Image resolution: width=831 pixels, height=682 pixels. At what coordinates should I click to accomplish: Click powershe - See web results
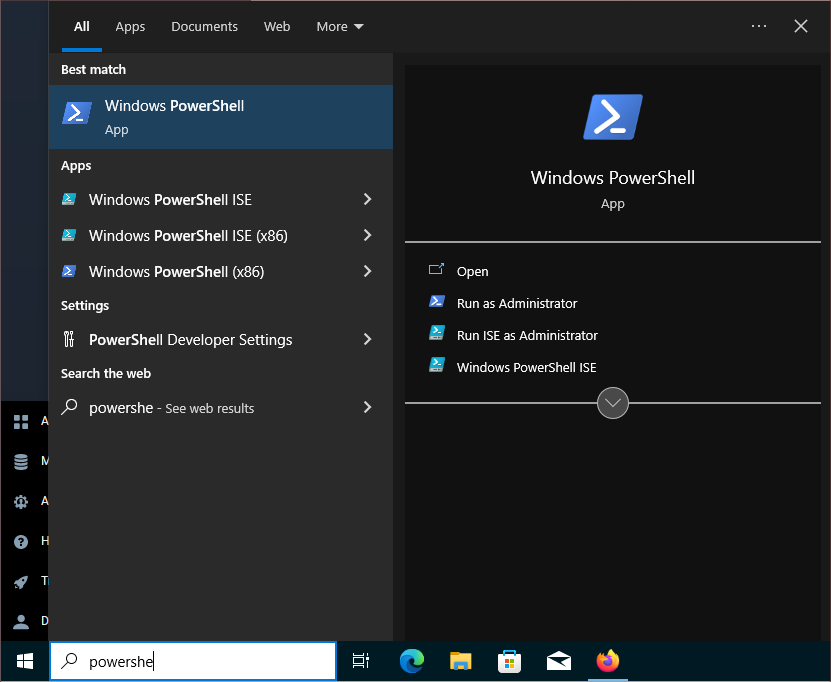pos(170,408)
